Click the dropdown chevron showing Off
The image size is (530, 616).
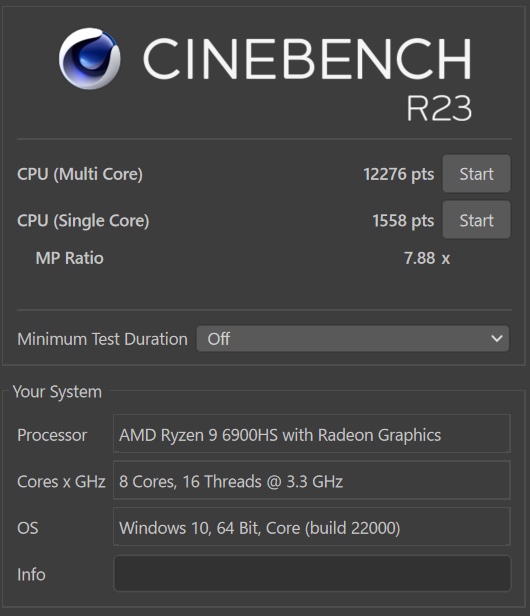pos(497,338)
